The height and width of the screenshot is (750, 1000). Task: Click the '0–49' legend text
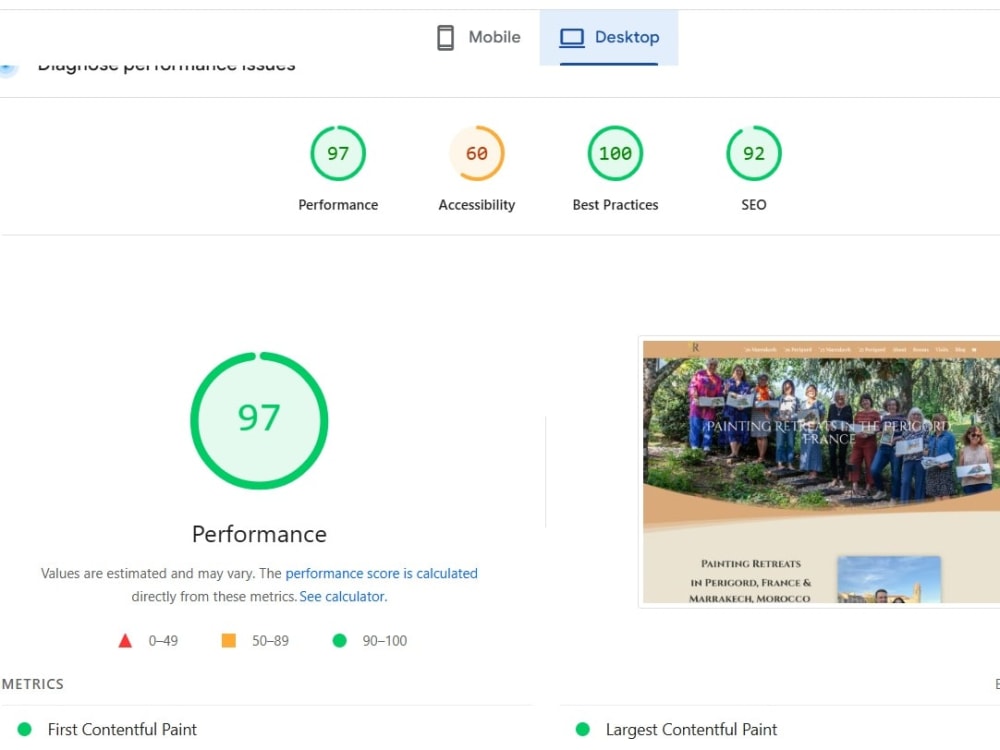coord(163,640)
